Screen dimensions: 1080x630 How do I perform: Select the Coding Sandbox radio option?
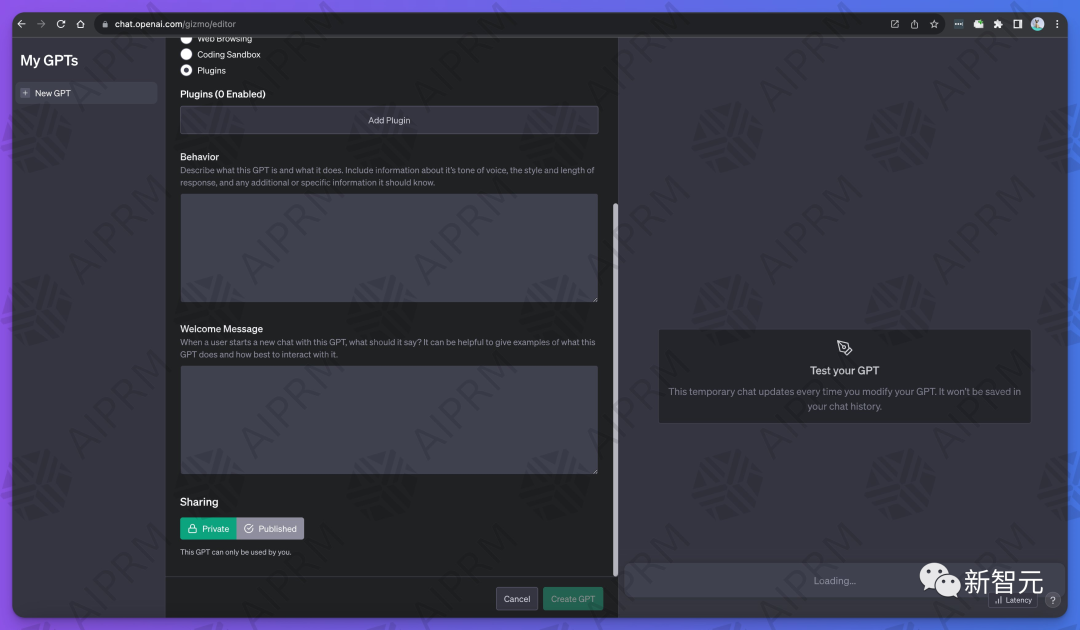(x=186, y=54)
